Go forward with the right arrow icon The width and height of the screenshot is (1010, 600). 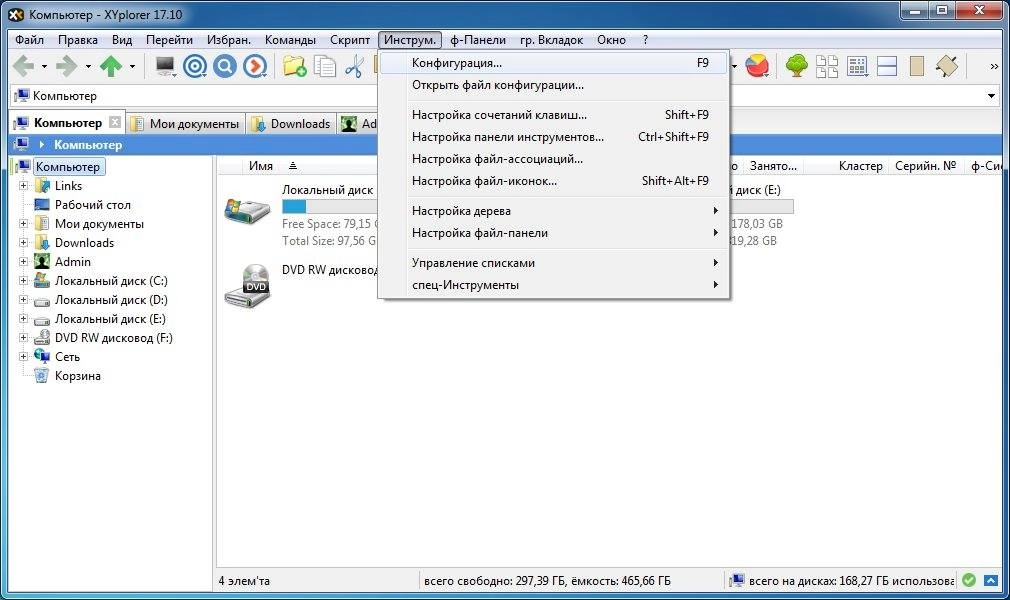point(67,66)
